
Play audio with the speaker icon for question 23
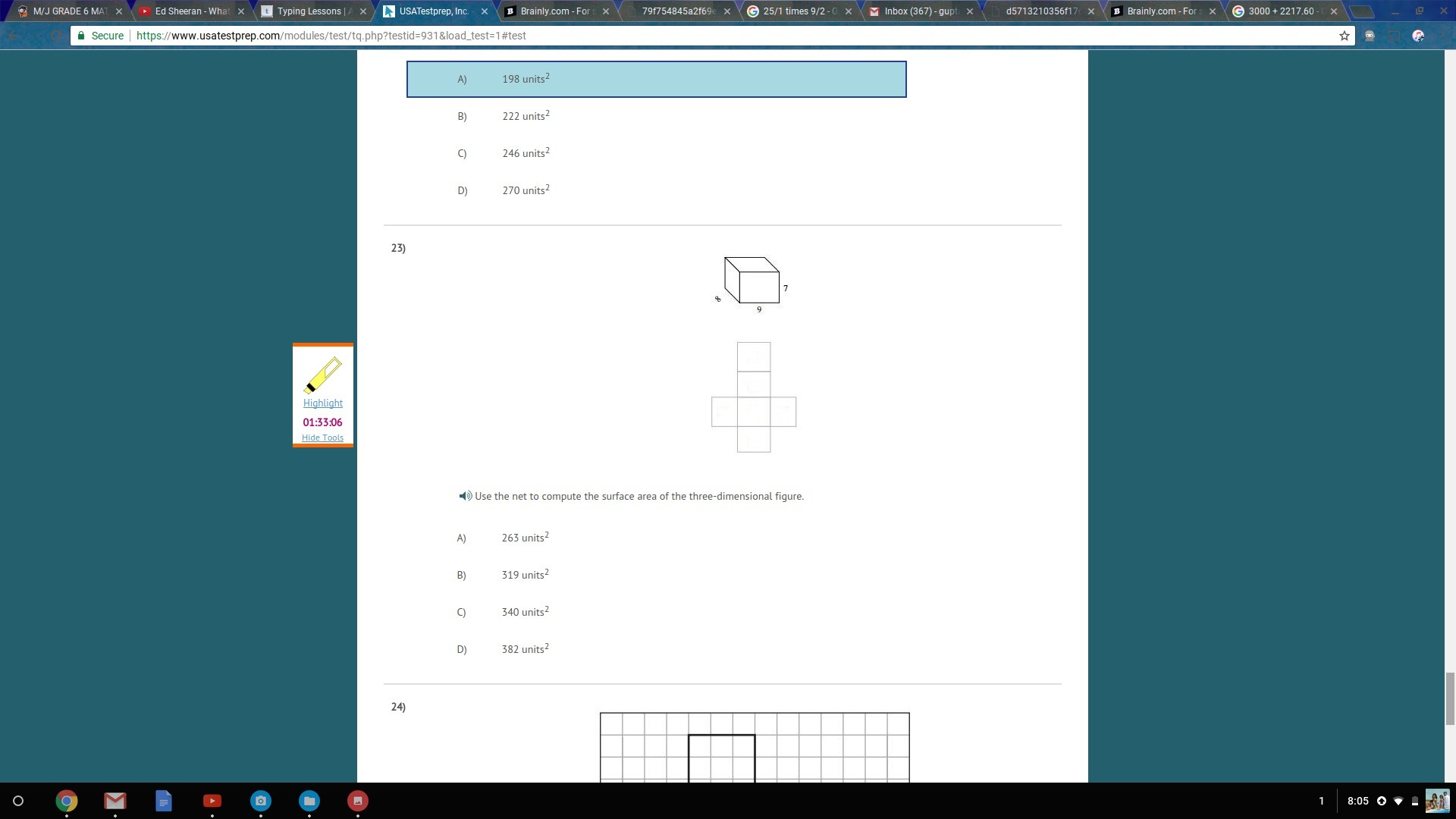click(x=465, y=496)
